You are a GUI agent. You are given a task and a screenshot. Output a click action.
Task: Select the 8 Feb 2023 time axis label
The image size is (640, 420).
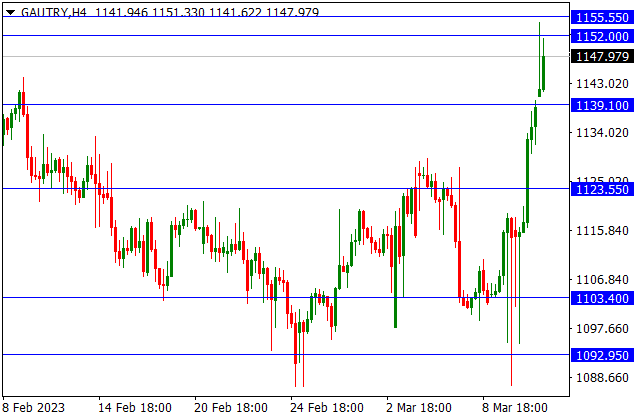tap(33, 407)
